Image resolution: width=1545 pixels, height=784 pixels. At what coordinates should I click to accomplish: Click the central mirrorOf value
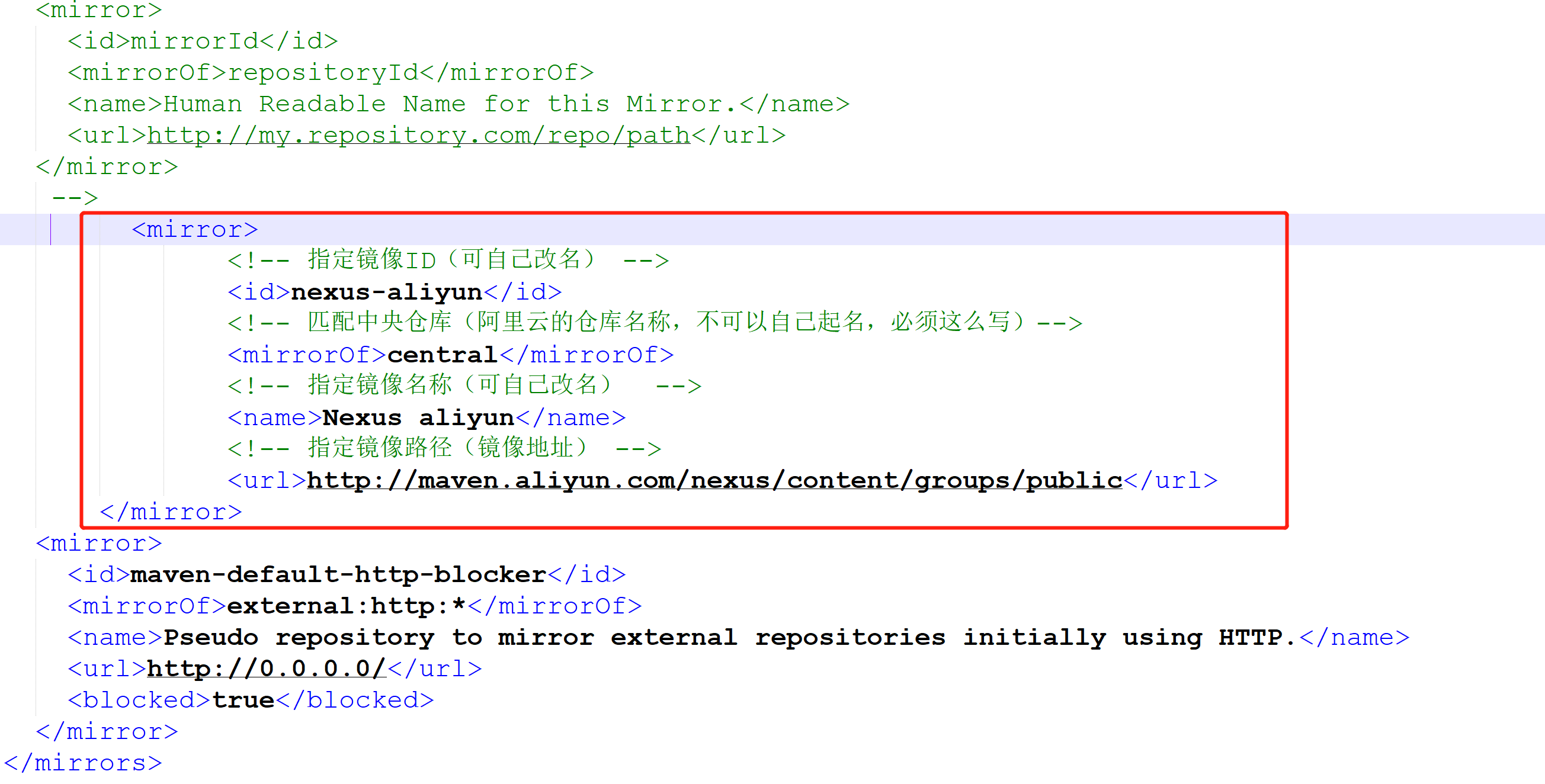442,355
